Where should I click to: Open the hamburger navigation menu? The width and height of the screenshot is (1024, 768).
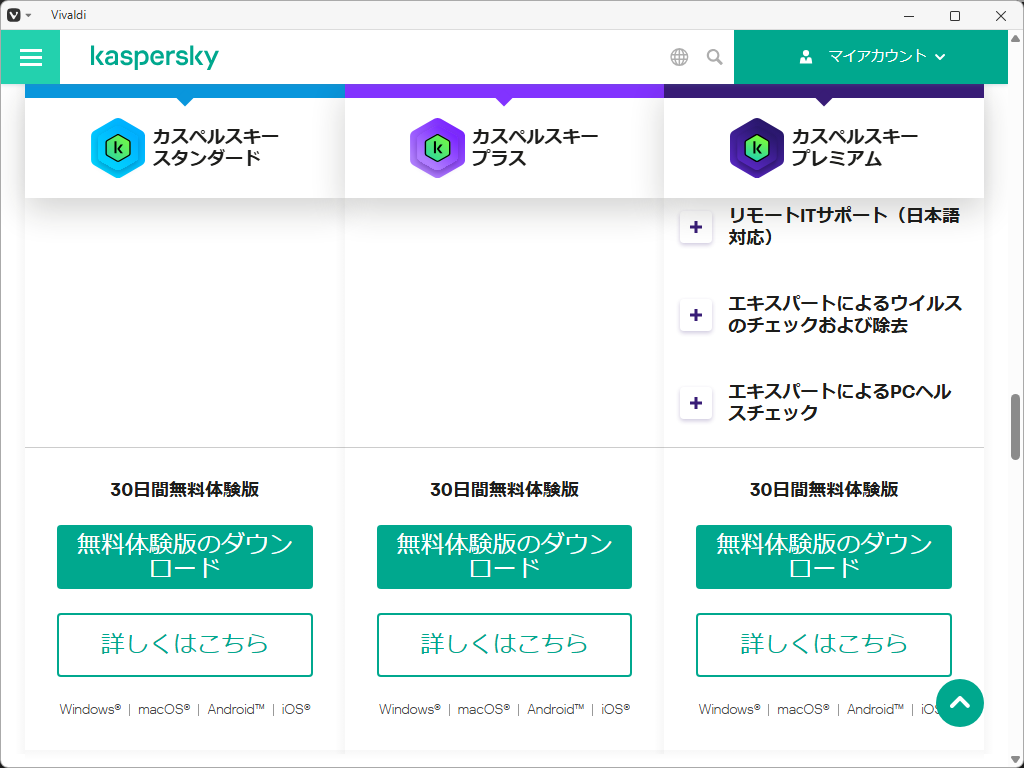pos(30,57)
